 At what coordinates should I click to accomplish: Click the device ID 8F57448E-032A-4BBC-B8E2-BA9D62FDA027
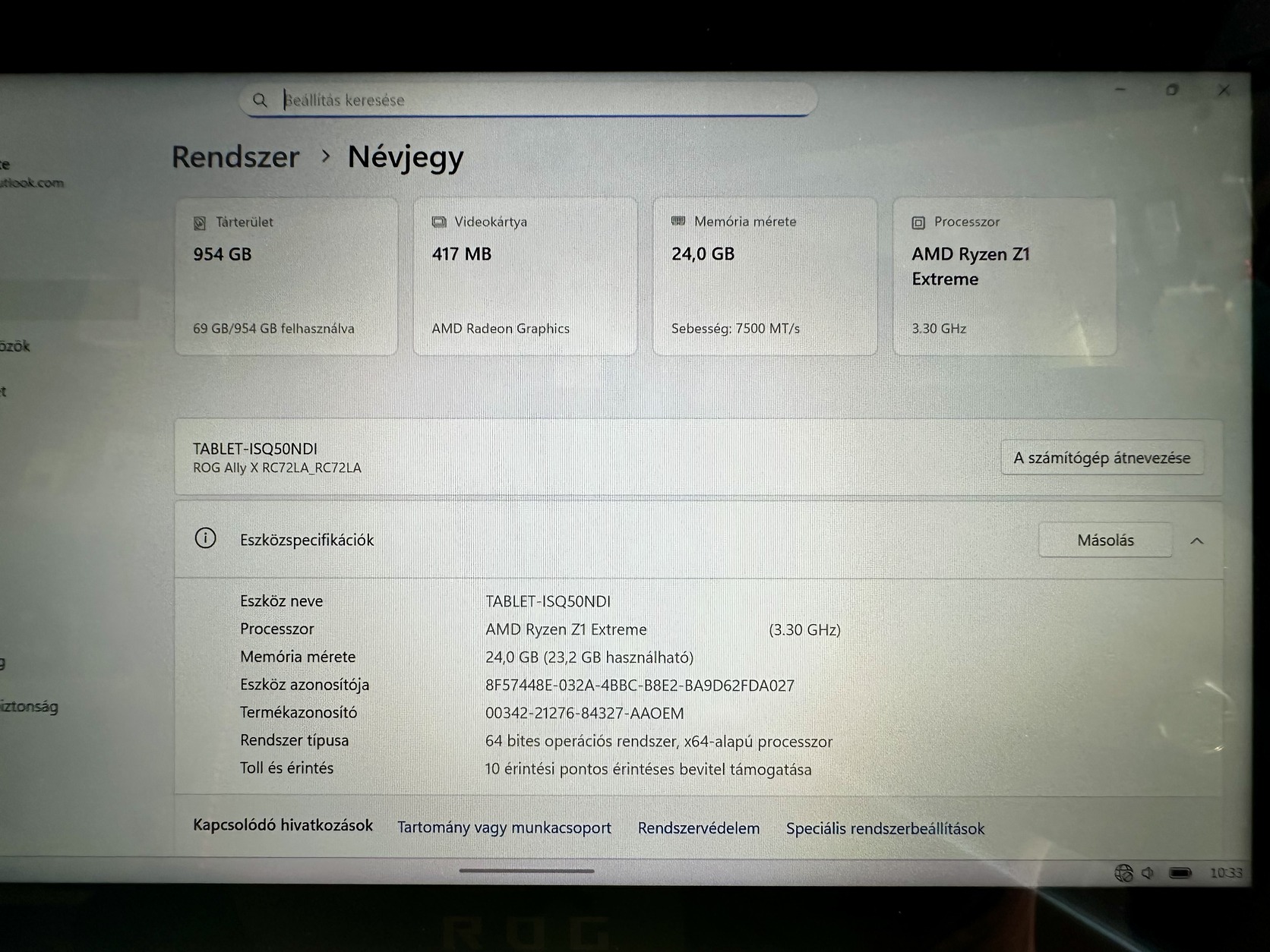click(640, 686)
